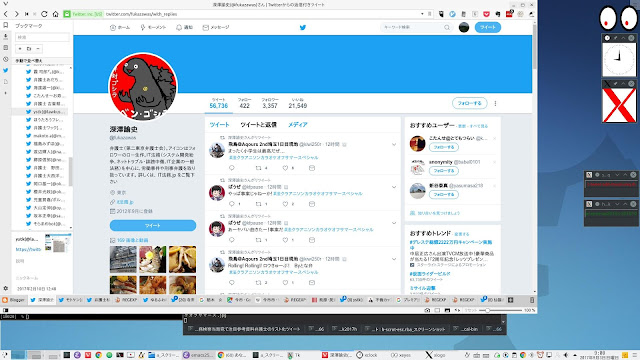Open the モーメント navigation item

tap(153, 27)
